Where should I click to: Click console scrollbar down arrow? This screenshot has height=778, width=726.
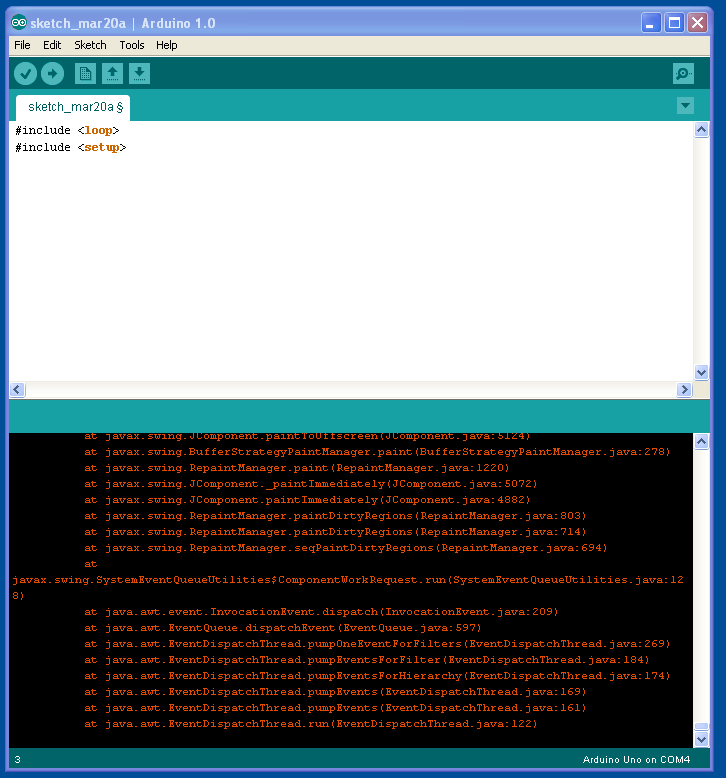(701, 739)
